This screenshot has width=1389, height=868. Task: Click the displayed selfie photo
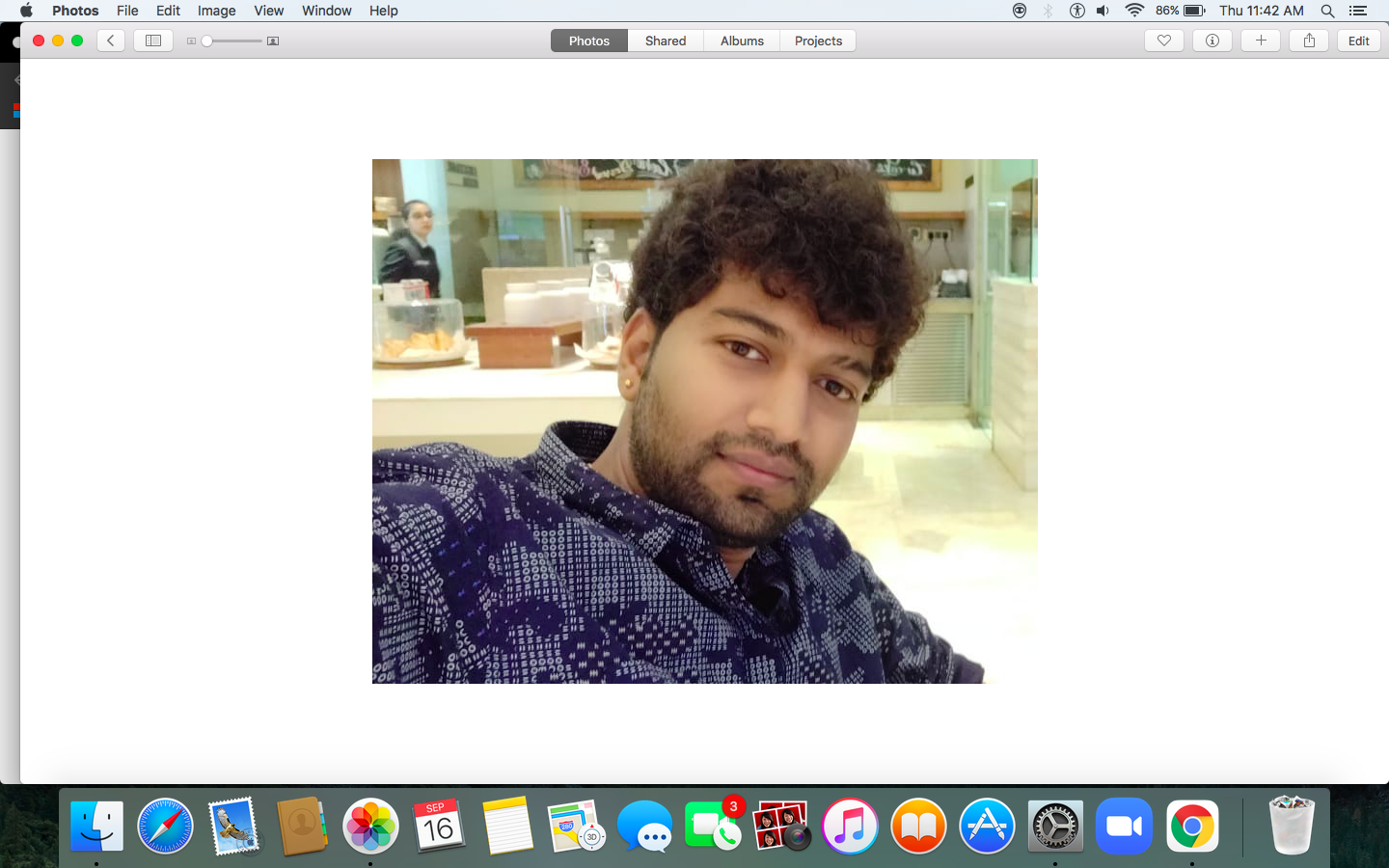[x=704, y=421]
